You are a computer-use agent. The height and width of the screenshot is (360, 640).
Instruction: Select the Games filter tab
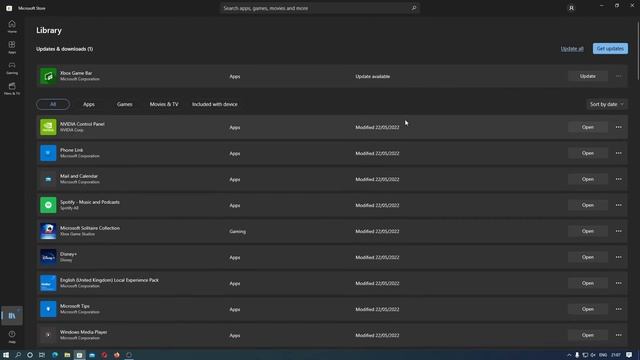coord(124,104)
